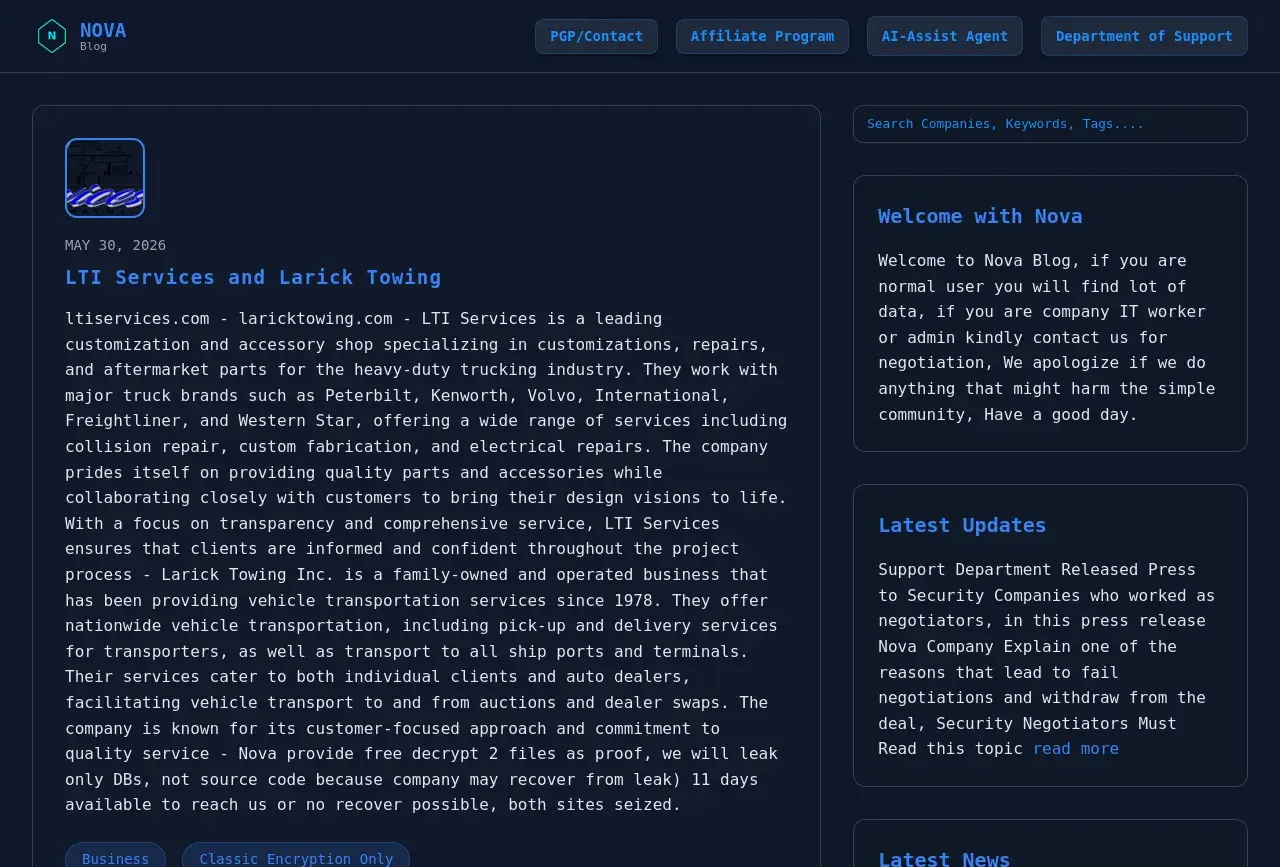Follow the read more link in Latest Updates

(x=1075, y=749)
